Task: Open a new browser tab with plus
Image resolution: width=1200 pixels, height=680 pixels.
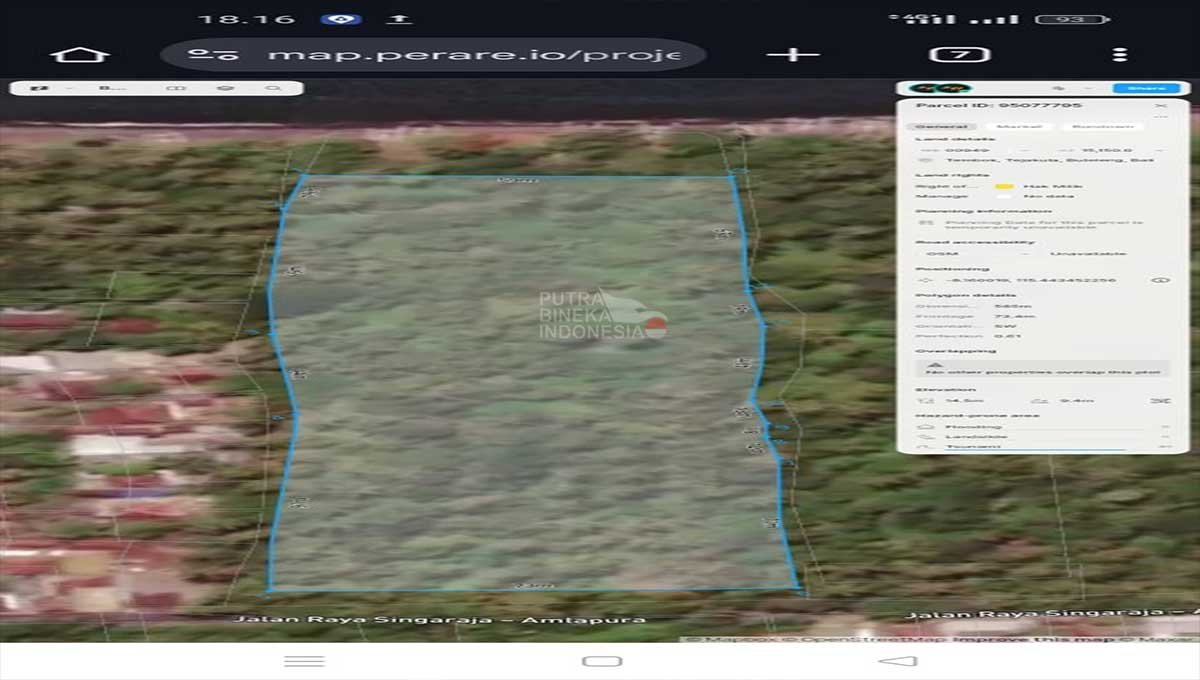Action: coord(793,54)
